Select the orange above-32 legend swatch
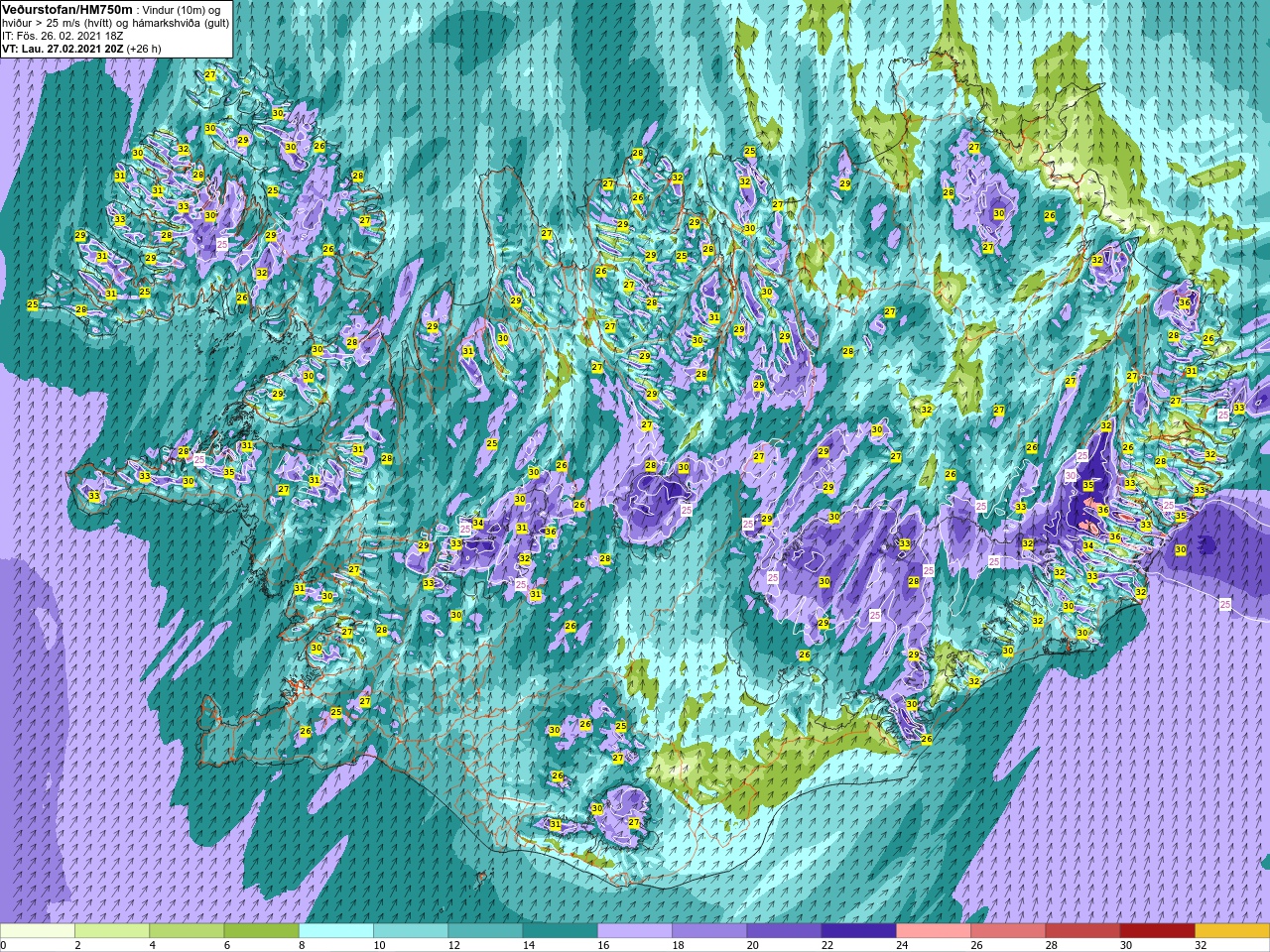The width and height of the screenshot is (1270, 952). point(1232,931)
